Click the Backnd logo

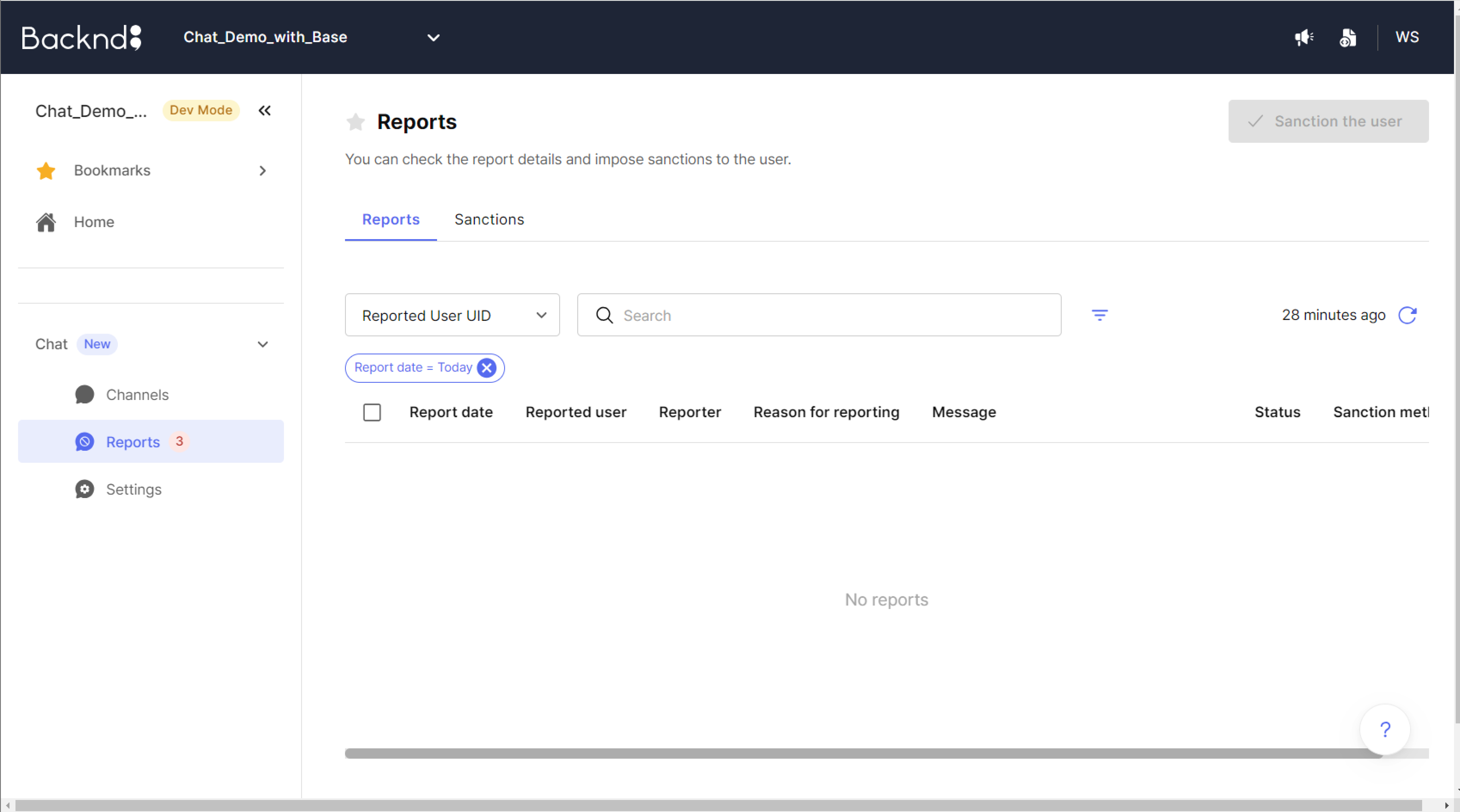coord(82,37)
